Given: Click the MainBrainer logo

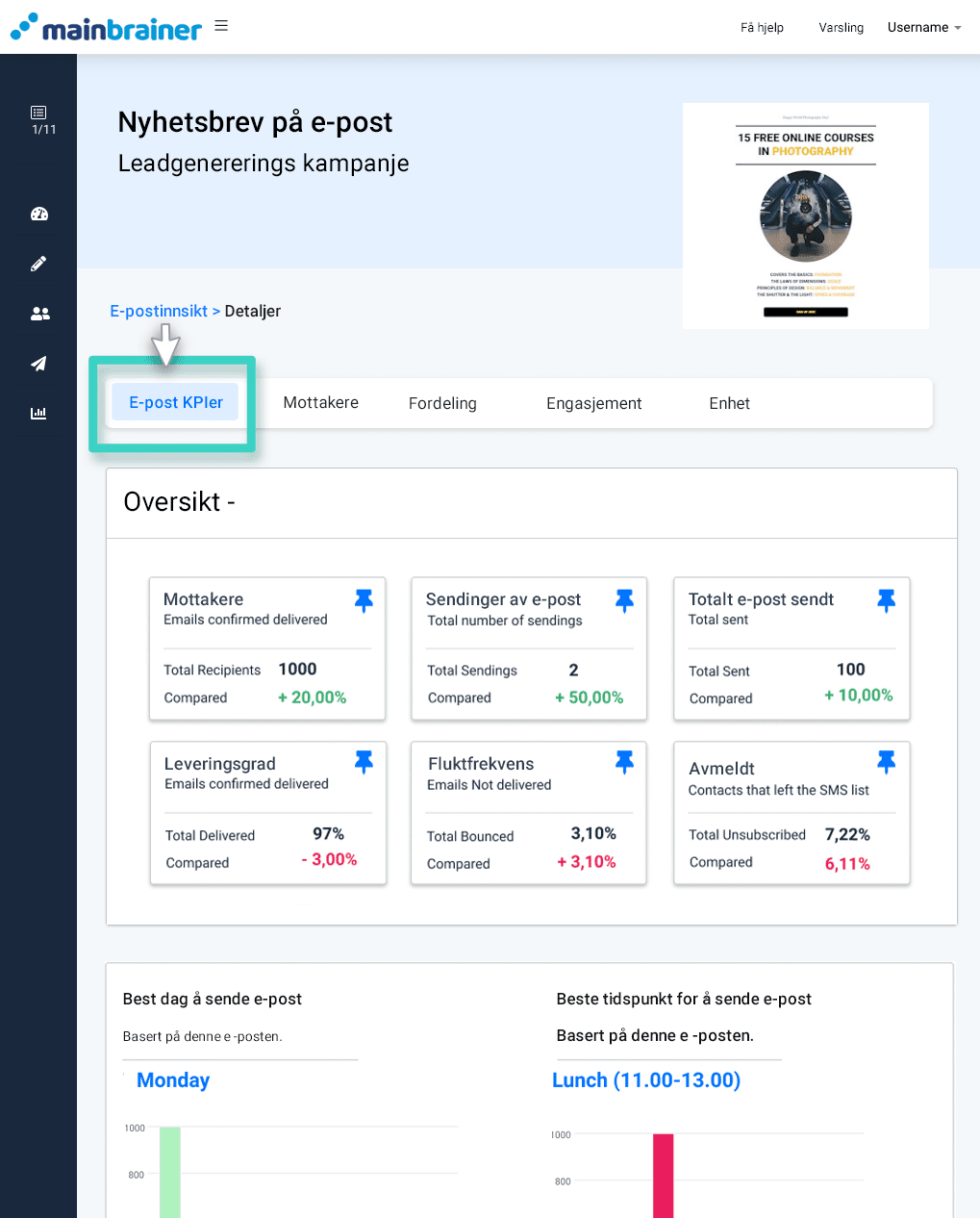Looking at the screenshot, I should pos(106,27).
